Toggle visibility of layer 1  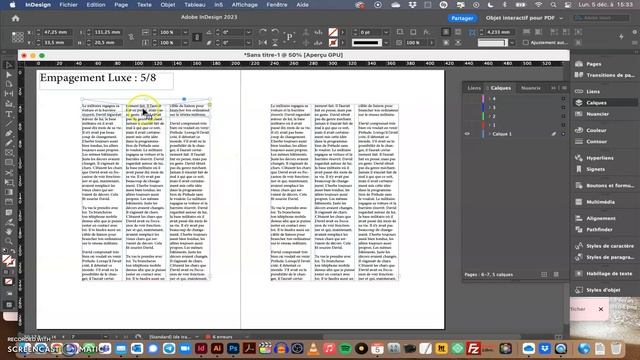click(x=467, y=125)
